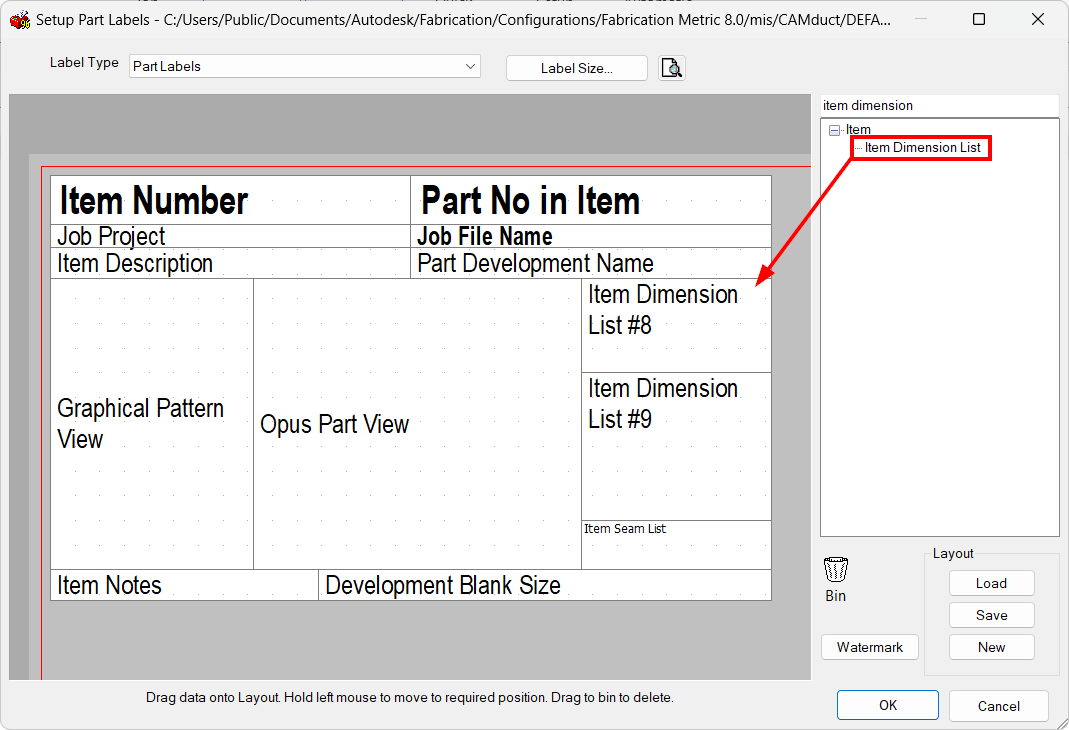
Task: Create a New layout
Action: [x=991, y=647]
